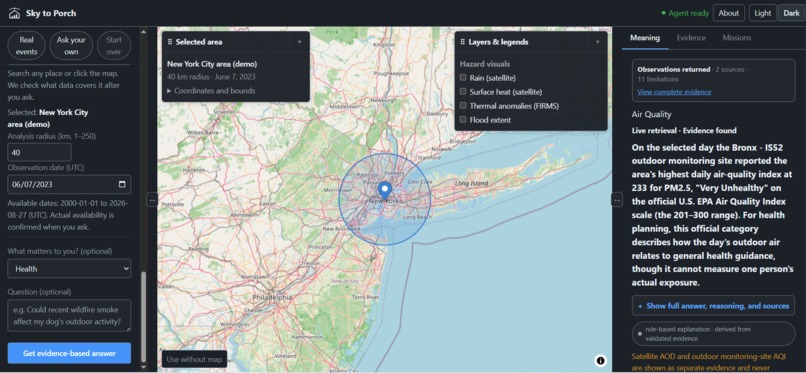This screenshot has width=806, height=373.
Task: Expand full answer, reasoning, and sources
Action: 713,306
